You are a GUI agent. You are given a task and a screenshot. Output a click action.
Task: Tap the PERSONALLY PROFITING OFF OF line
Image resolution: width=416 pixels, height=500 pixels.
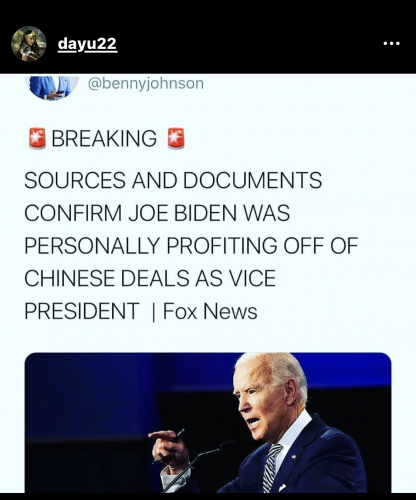coord(191,245)
